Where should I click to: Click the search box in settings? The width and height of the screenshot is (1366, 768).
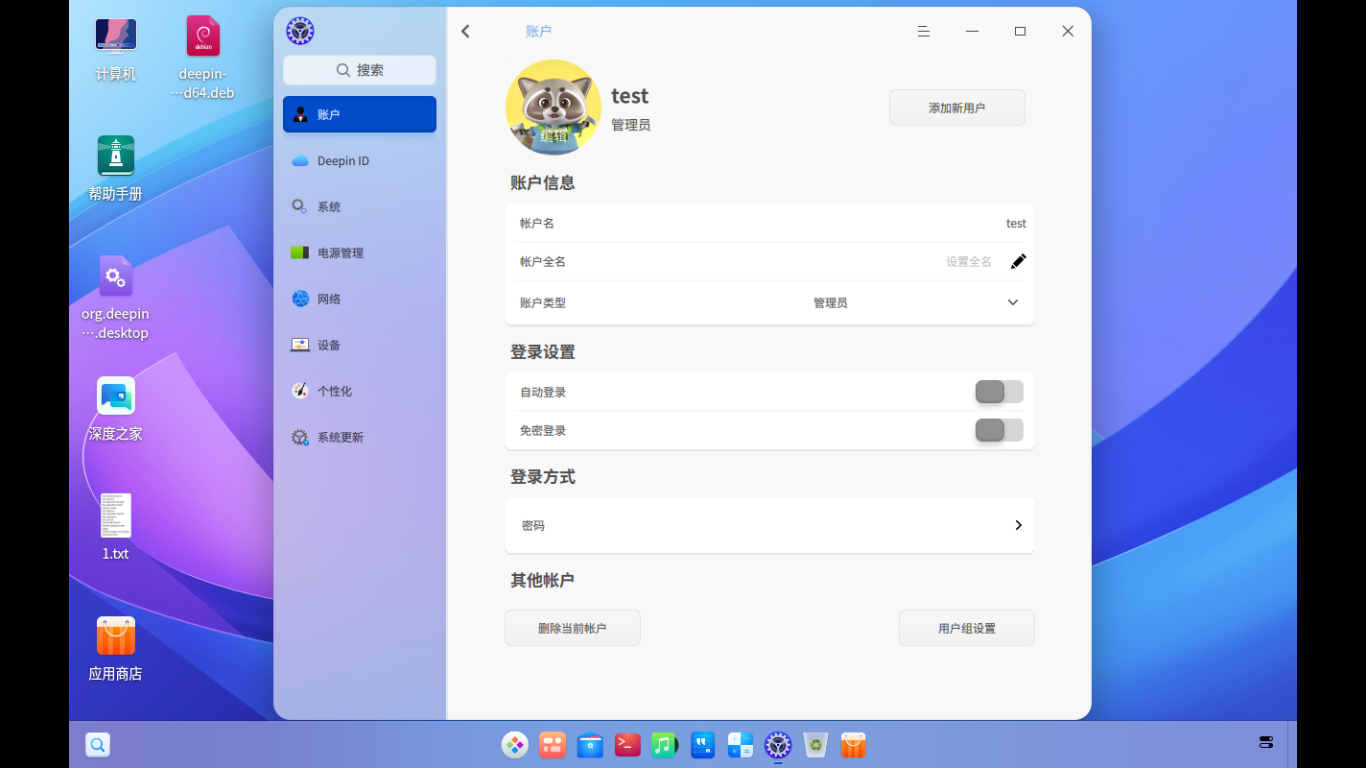pos(359,70)
